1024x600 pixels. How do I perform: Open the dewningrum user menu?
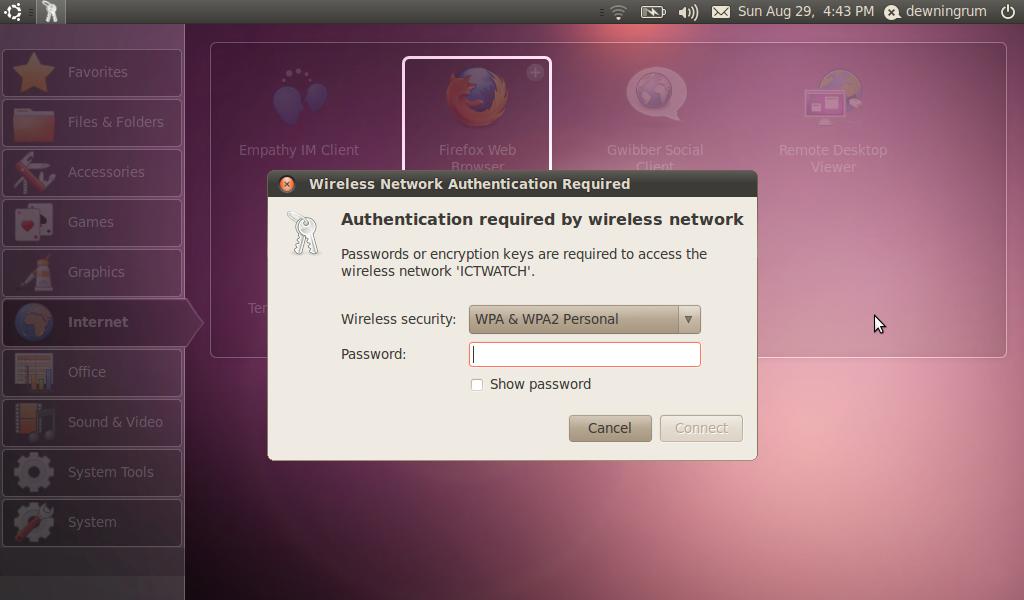(935, 11)
